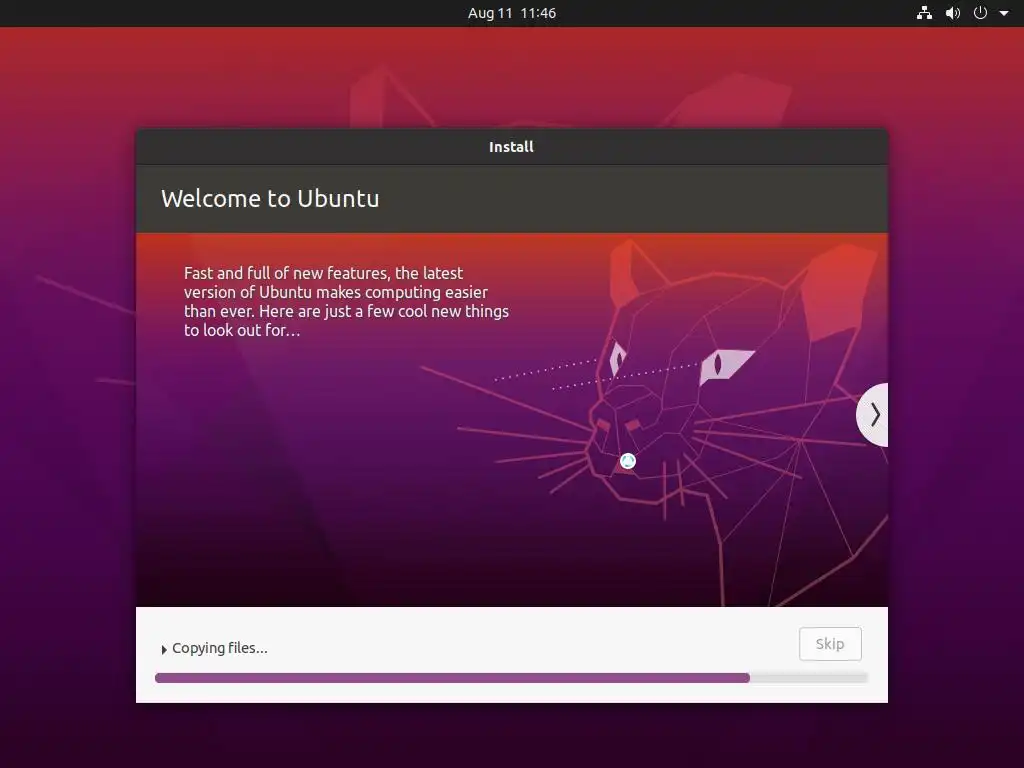Image resolution: width=1024 pixels, height=768 pixels.
Task: Click the Install window title bar
Action: pyautogui.click(x=511, y=147)
